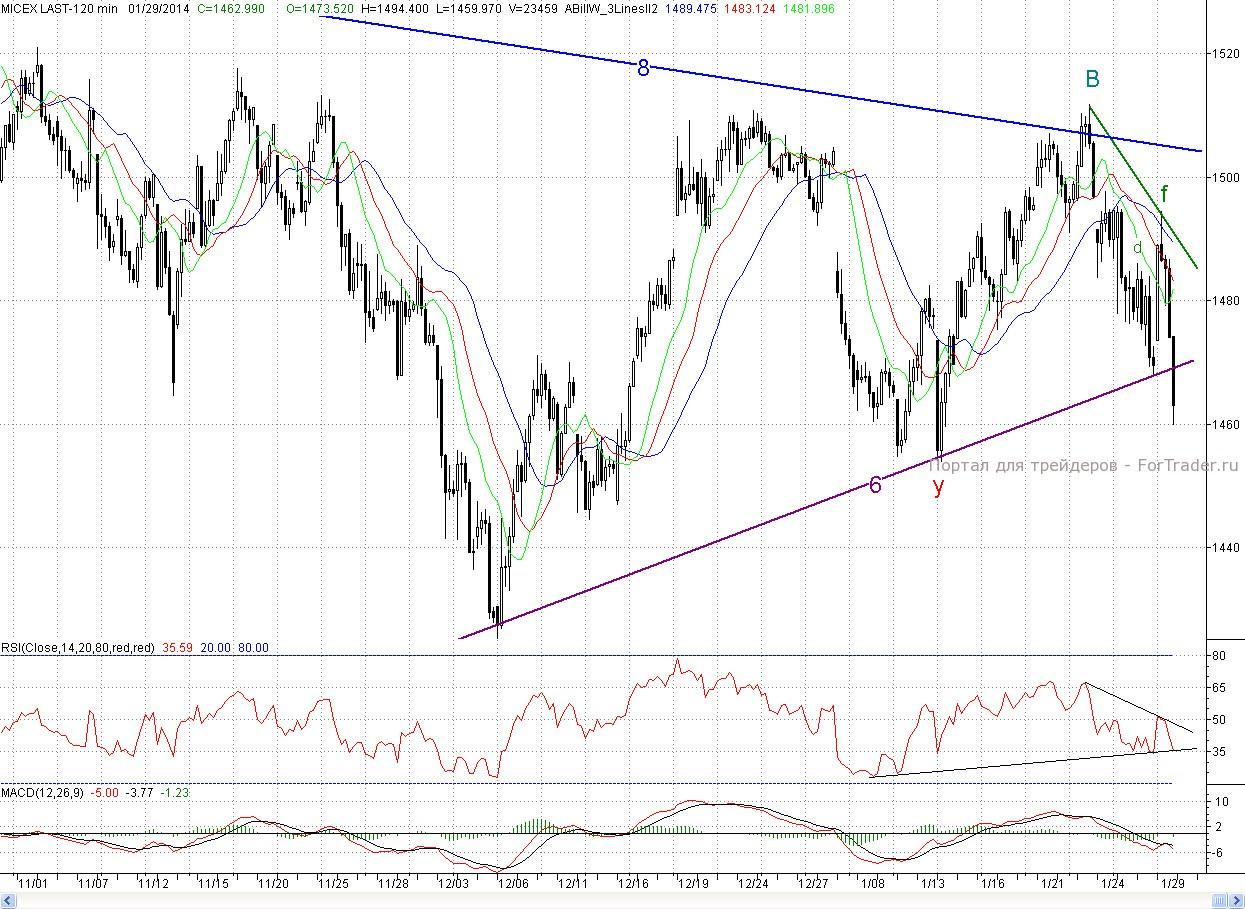This screenshot has width=1245, height=909.
Task: Click the MACD value -5.00
Action: (105, 792)
